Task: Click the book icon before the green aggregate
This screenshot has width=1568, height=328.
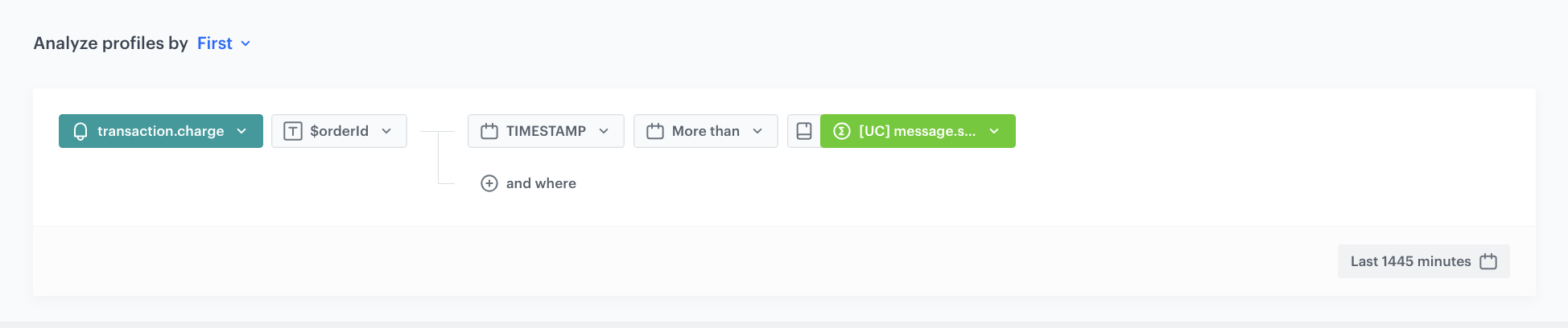Action: 804,131
